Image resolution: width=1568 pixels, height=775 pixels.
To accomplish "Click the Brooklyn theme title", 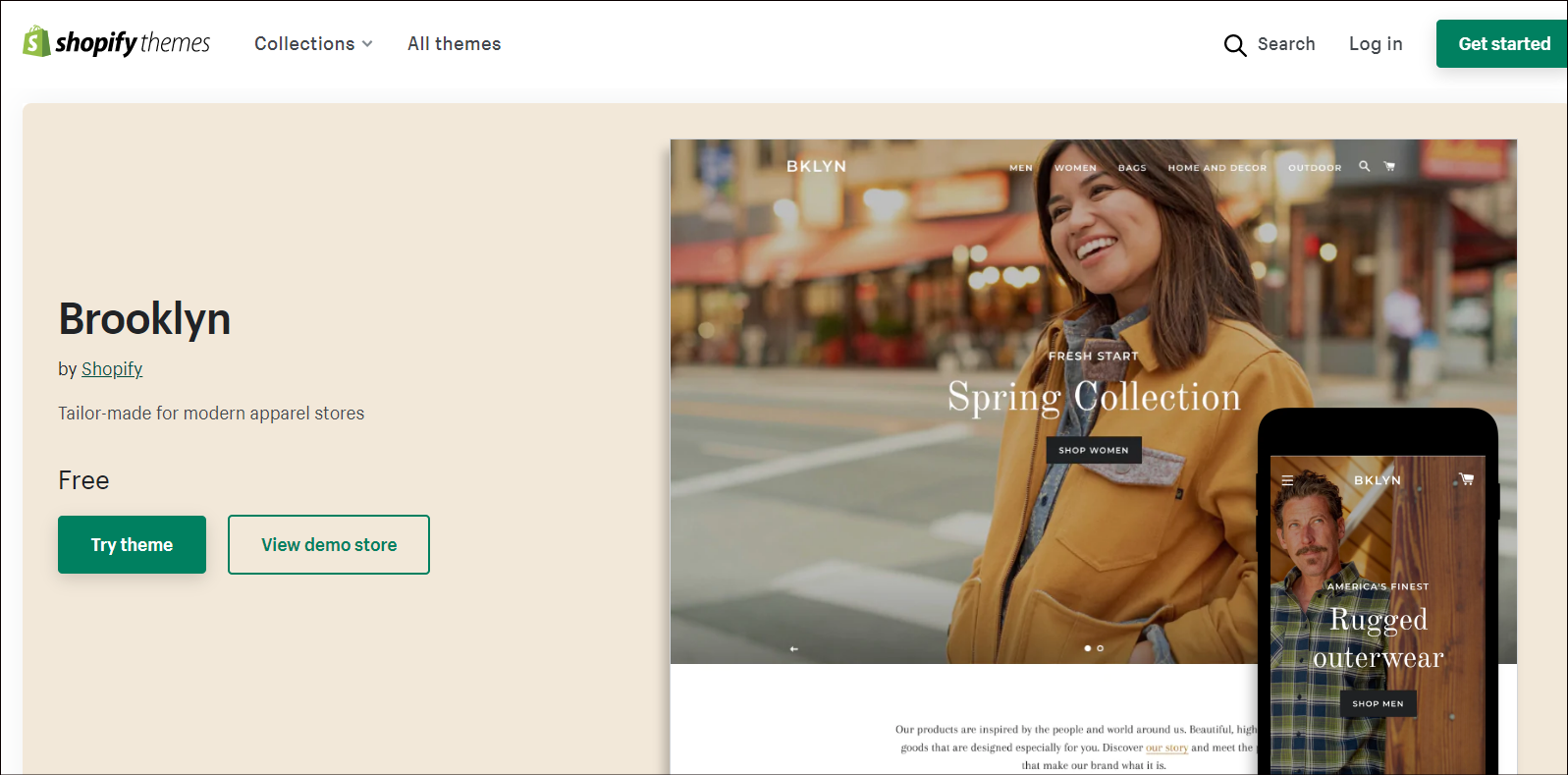I will tap(144, 319).
